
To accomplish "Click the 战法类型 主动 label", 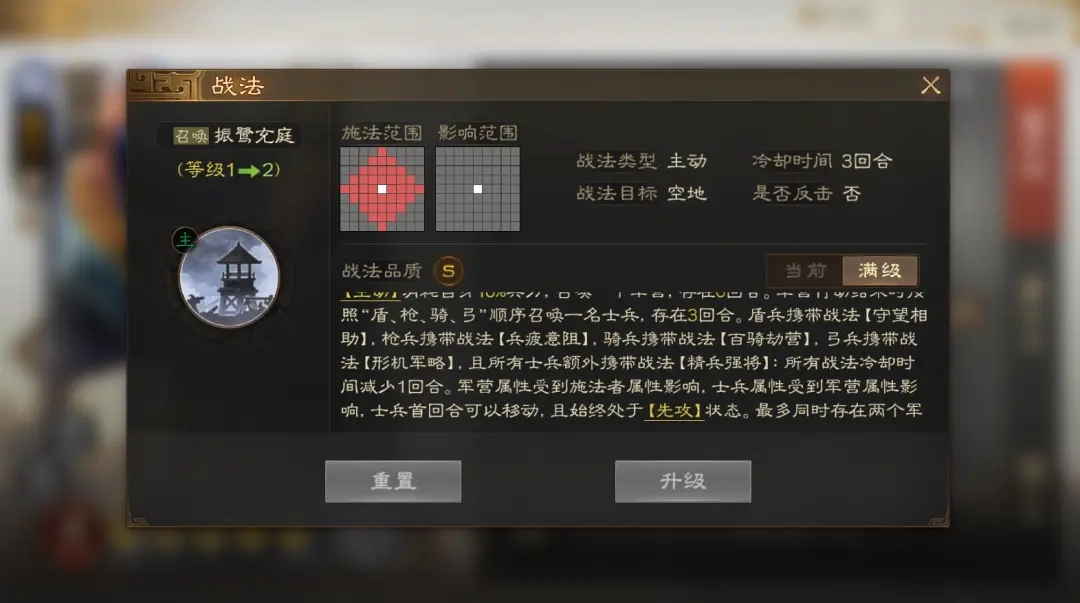I will point(641,161).
